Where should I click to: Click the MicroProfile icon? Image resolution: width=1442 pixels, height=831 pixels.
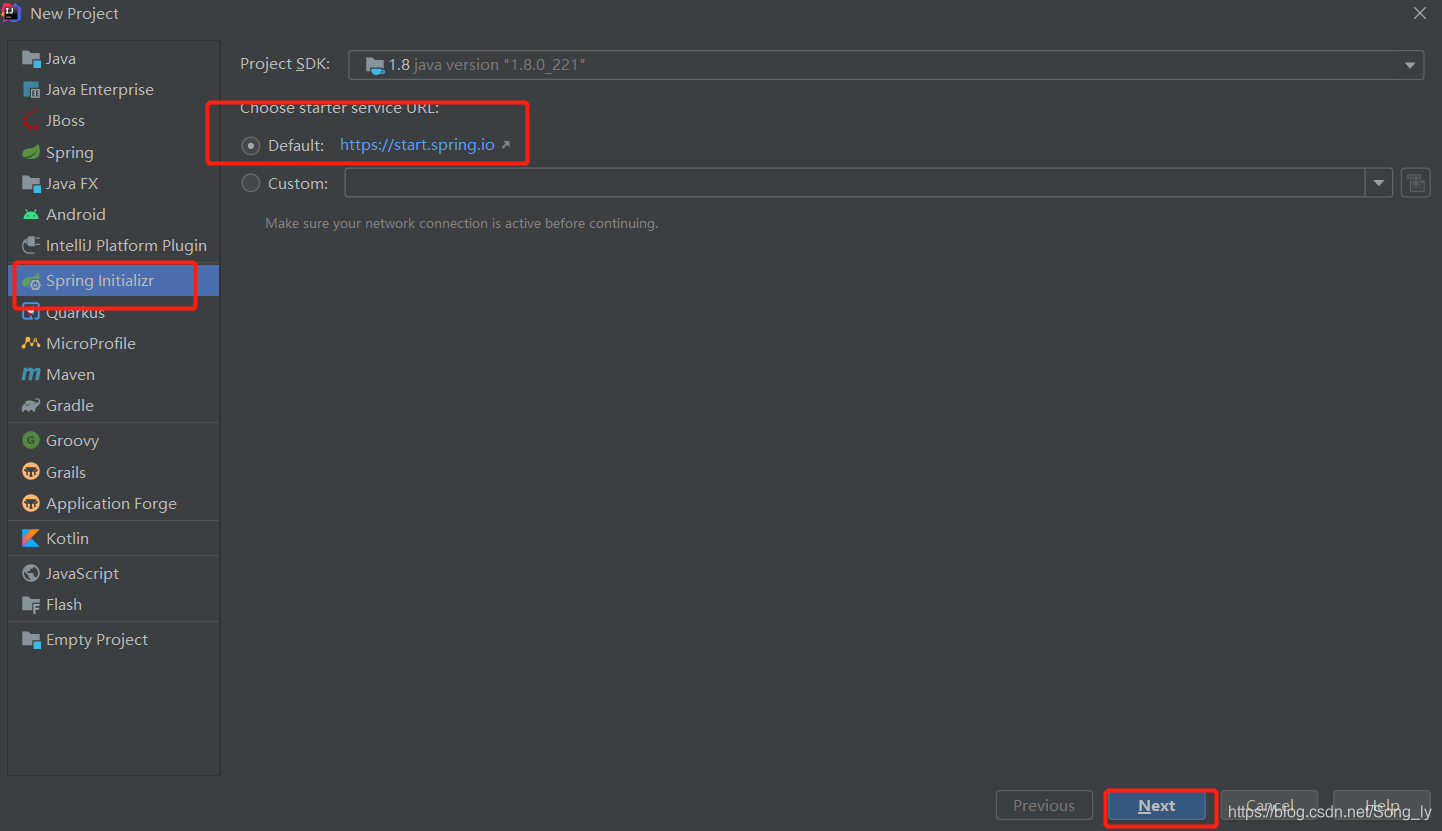coord(30,343)
